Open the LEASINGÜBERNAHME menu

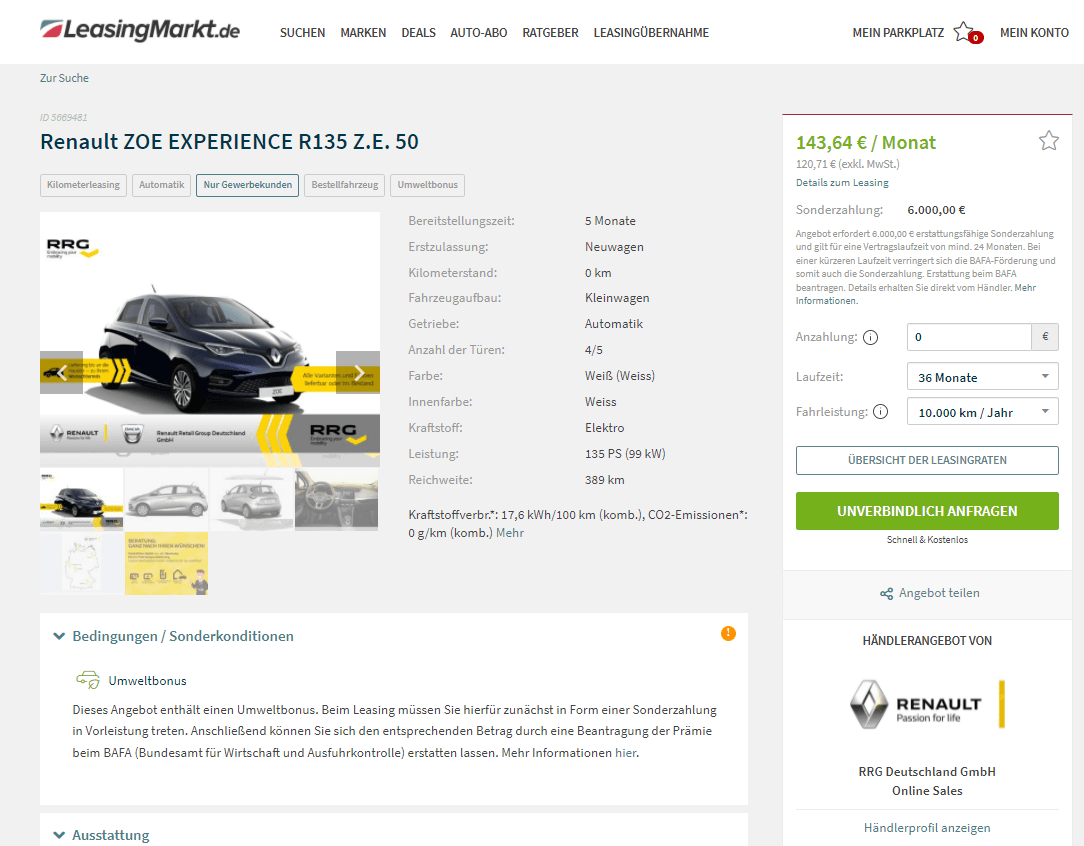click(651, 32)
